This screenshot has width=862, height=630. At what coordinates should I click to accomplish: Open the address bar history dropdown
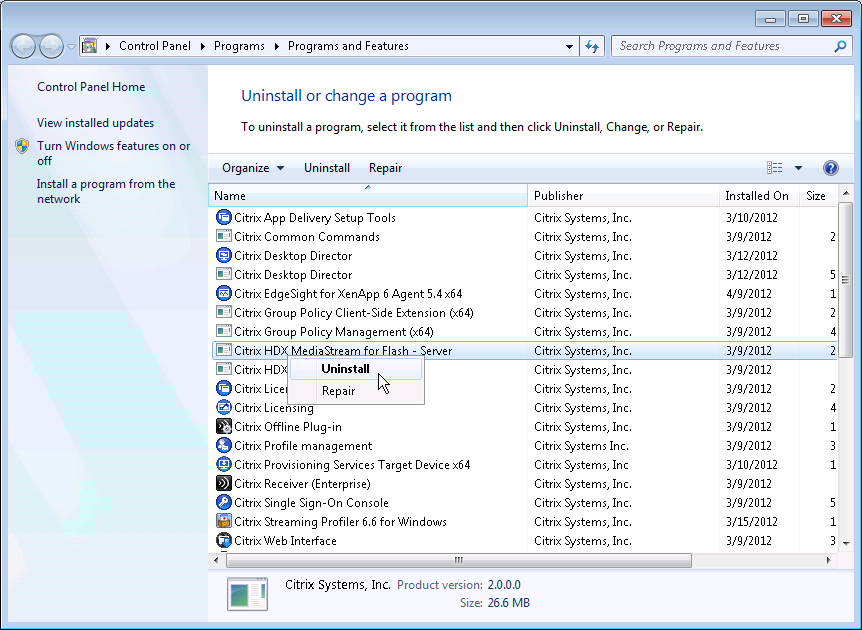tap(570, 47)
